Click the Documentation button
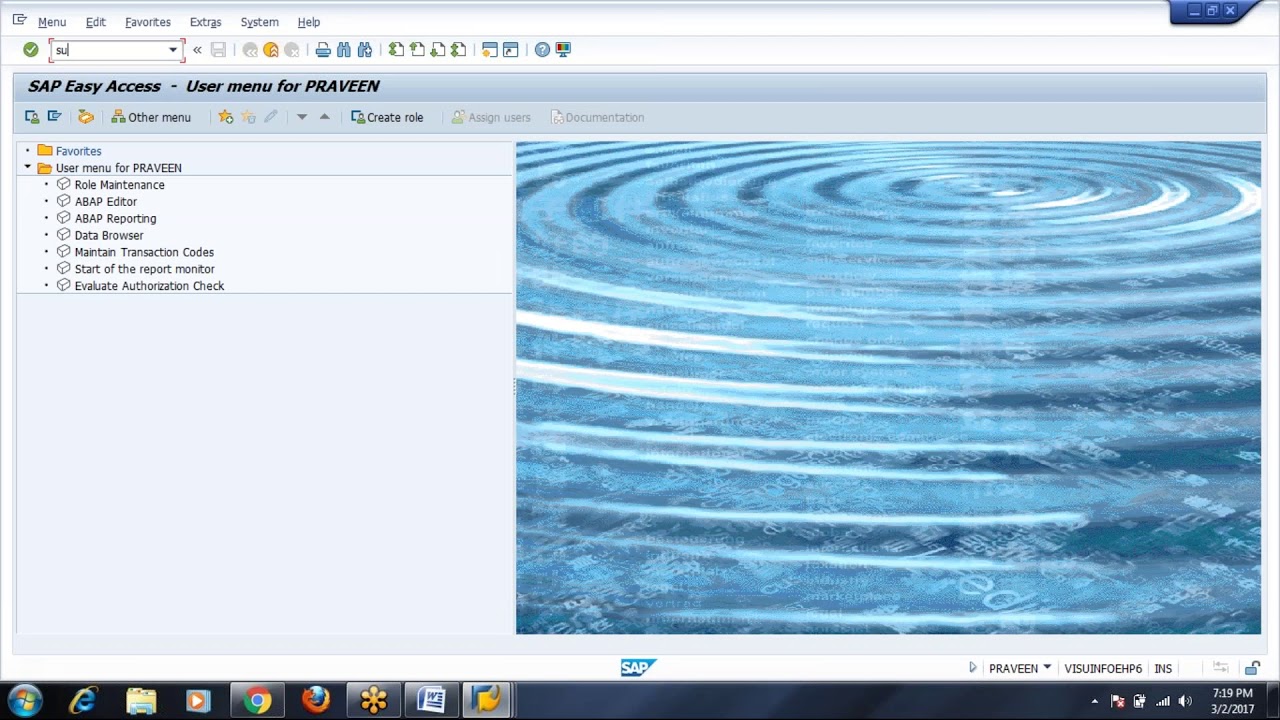Image resolution: width=1280 pixels, height=720 pixels. (x=597, y=117)
